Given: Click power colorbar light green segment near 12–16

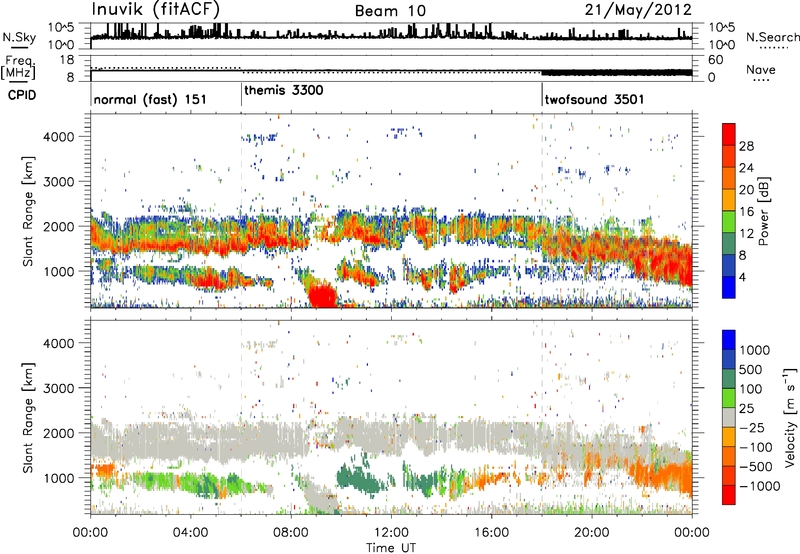Looking at the screenshot, I should (x=729, y=222).
